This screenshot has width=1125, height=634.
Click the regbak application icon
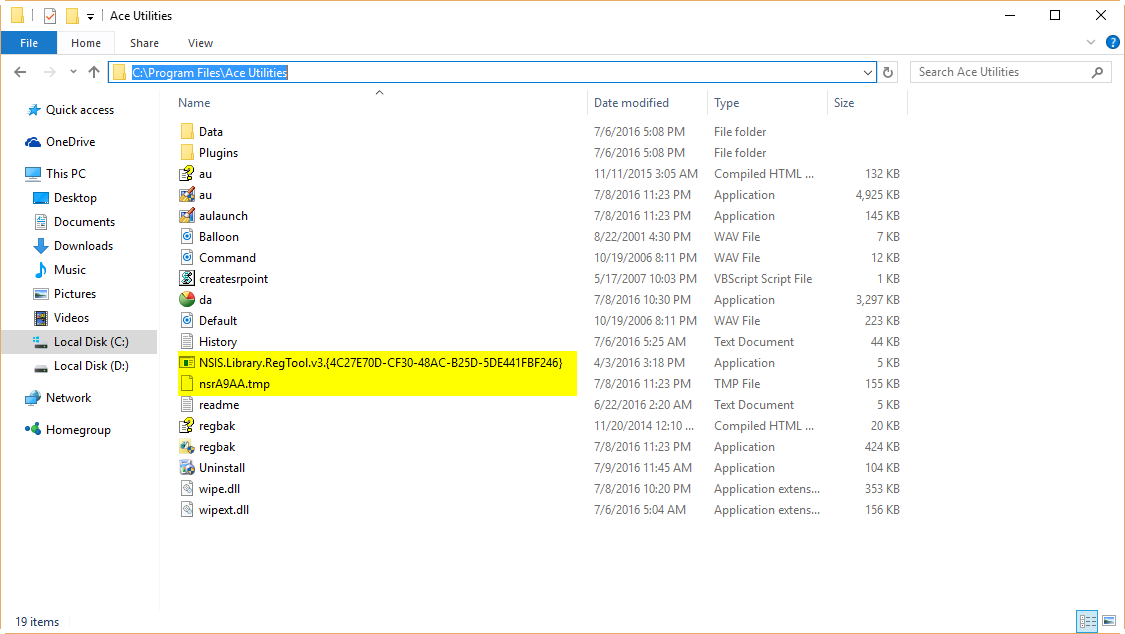pos(187,447)
